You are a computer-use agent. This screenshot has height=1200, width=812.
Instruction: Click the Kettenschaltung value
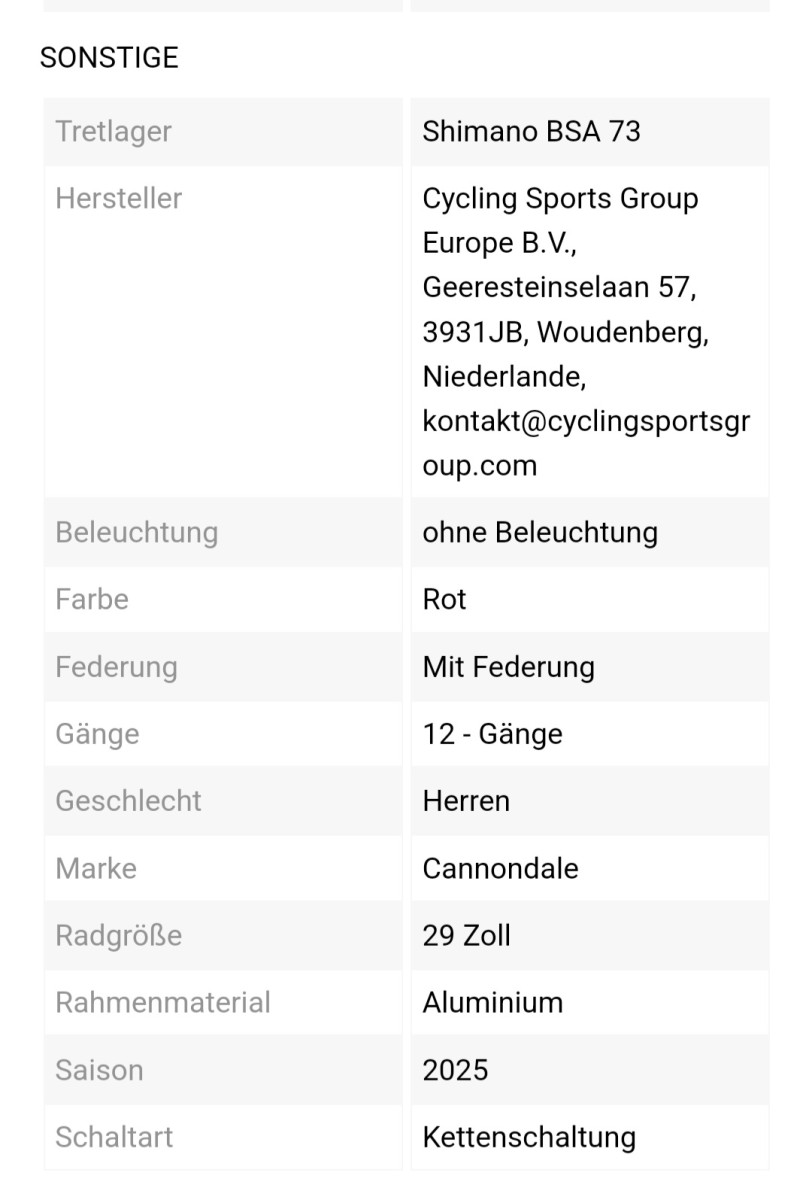pos(529,1137)
